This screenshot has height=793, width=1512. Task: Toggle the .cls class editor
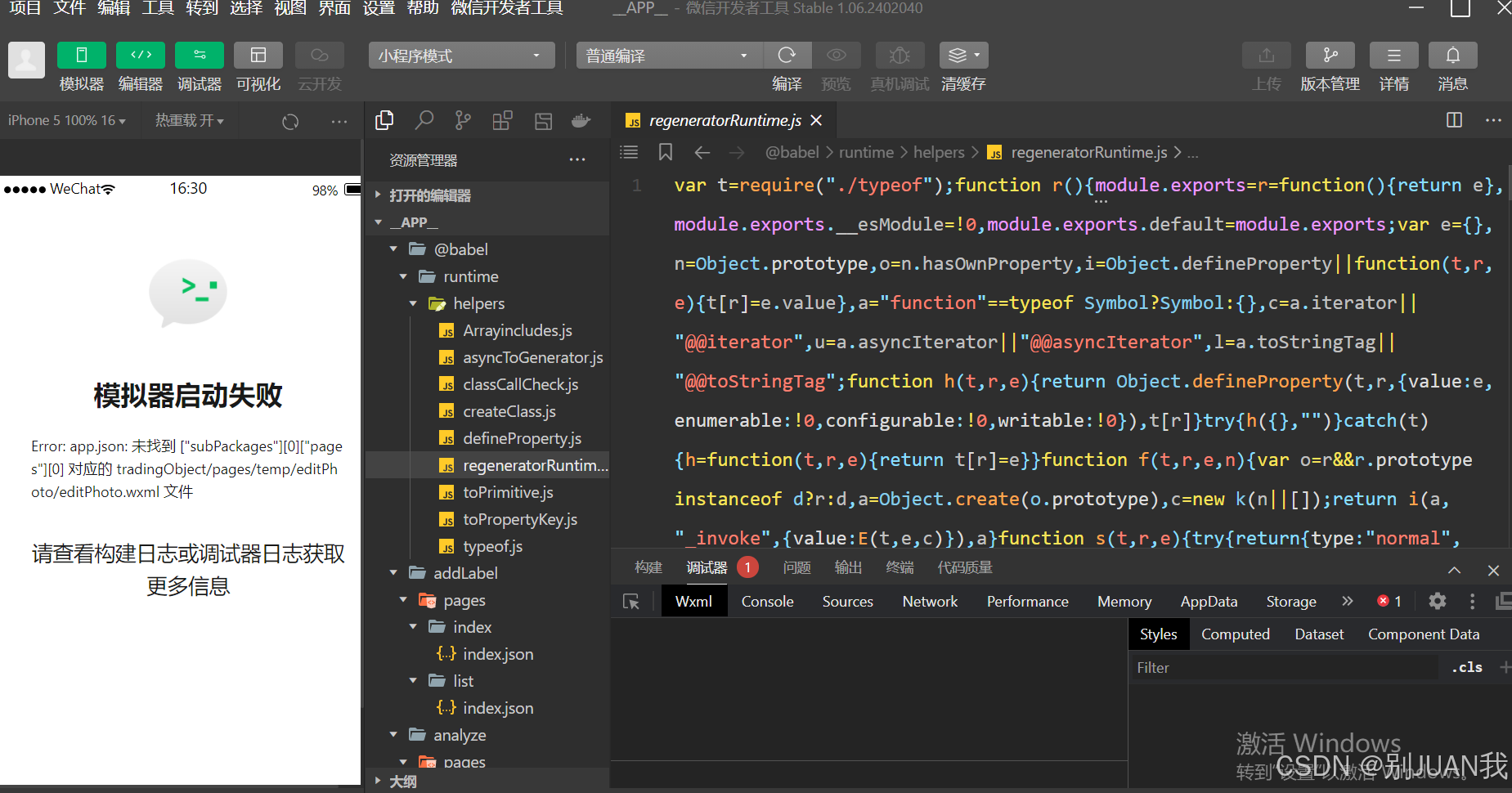pyautogui.click(x=1467, y=668)
